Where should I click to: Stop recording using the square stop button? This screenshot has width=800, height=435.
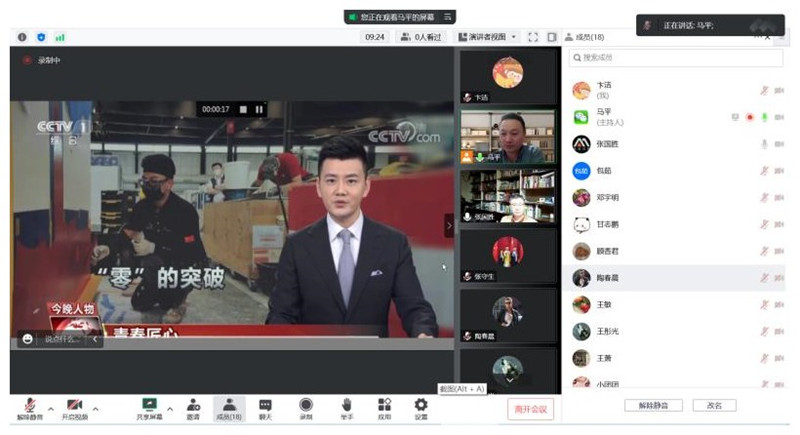coord(243,109)
